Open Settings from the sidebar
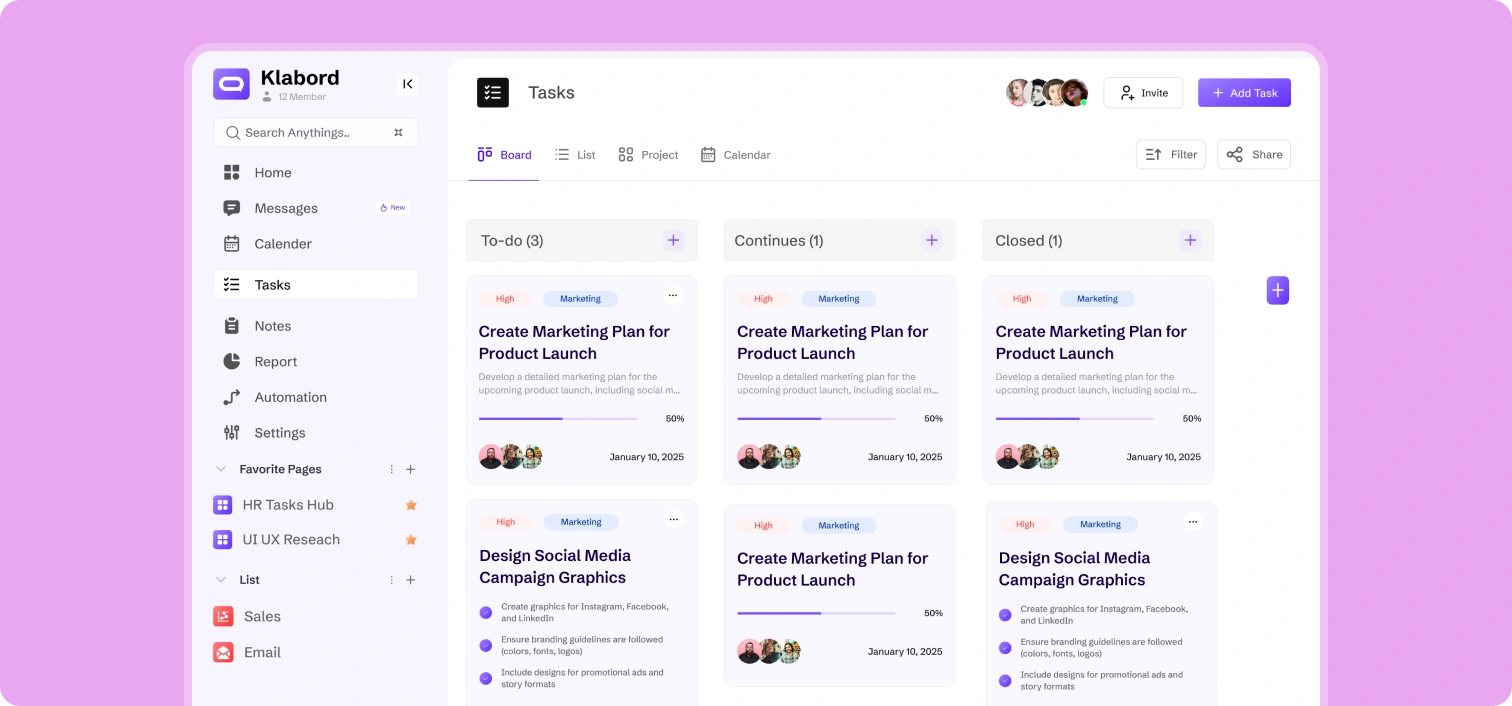This screenshot has height=706, width=1512. [278, 432]
